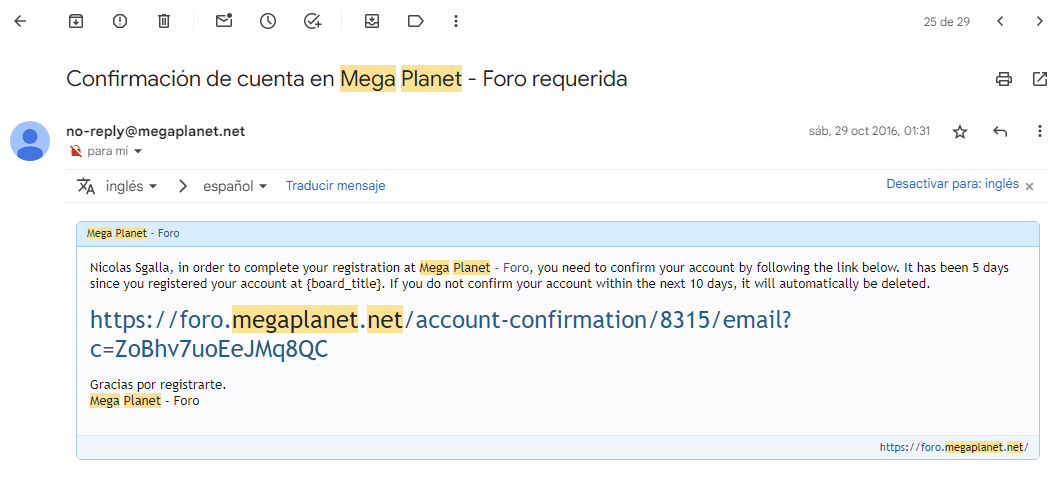Expand recipient details next to 'para mí'
1059x487 pixels.
point(138,152)
